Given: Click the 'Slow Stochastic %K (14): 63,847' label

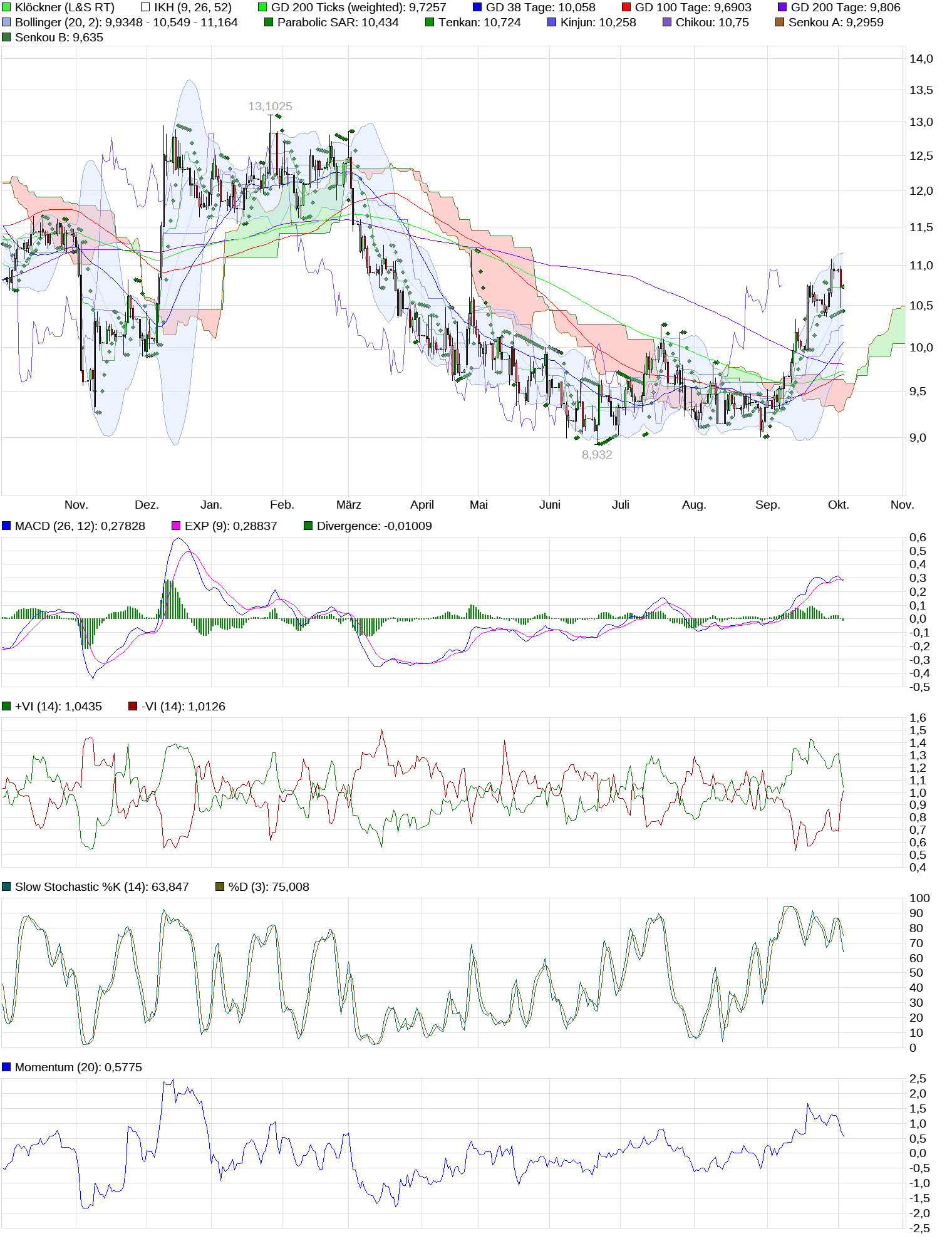Looking at the screenshot, I should 102,887.
